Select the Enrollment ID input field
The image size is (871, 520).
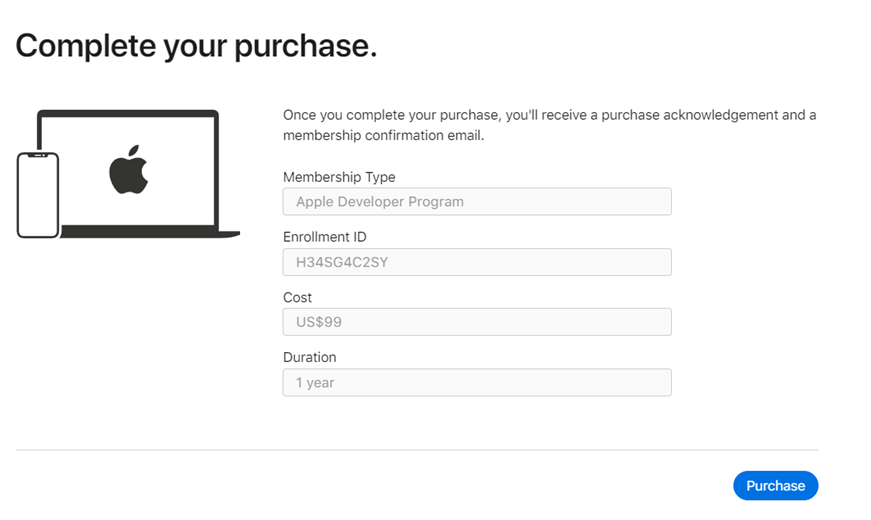[x=476, y=262]
